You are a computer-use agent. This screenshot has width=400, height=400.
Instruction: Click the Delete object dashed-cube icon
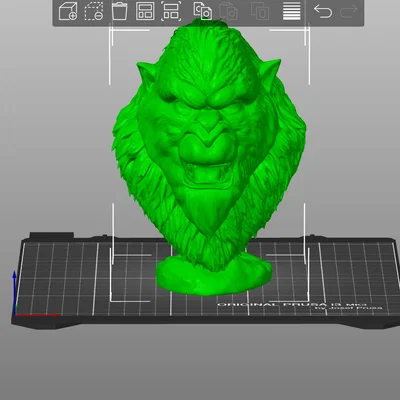click(94, 11)
